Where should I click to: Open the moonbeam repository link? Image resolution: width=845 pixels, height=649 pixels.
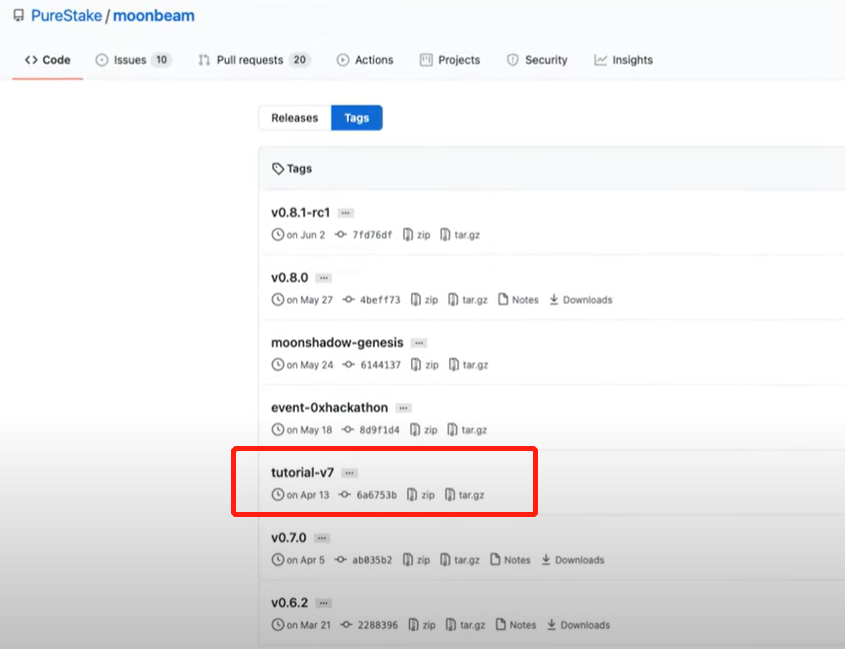[x=154, y=16]
